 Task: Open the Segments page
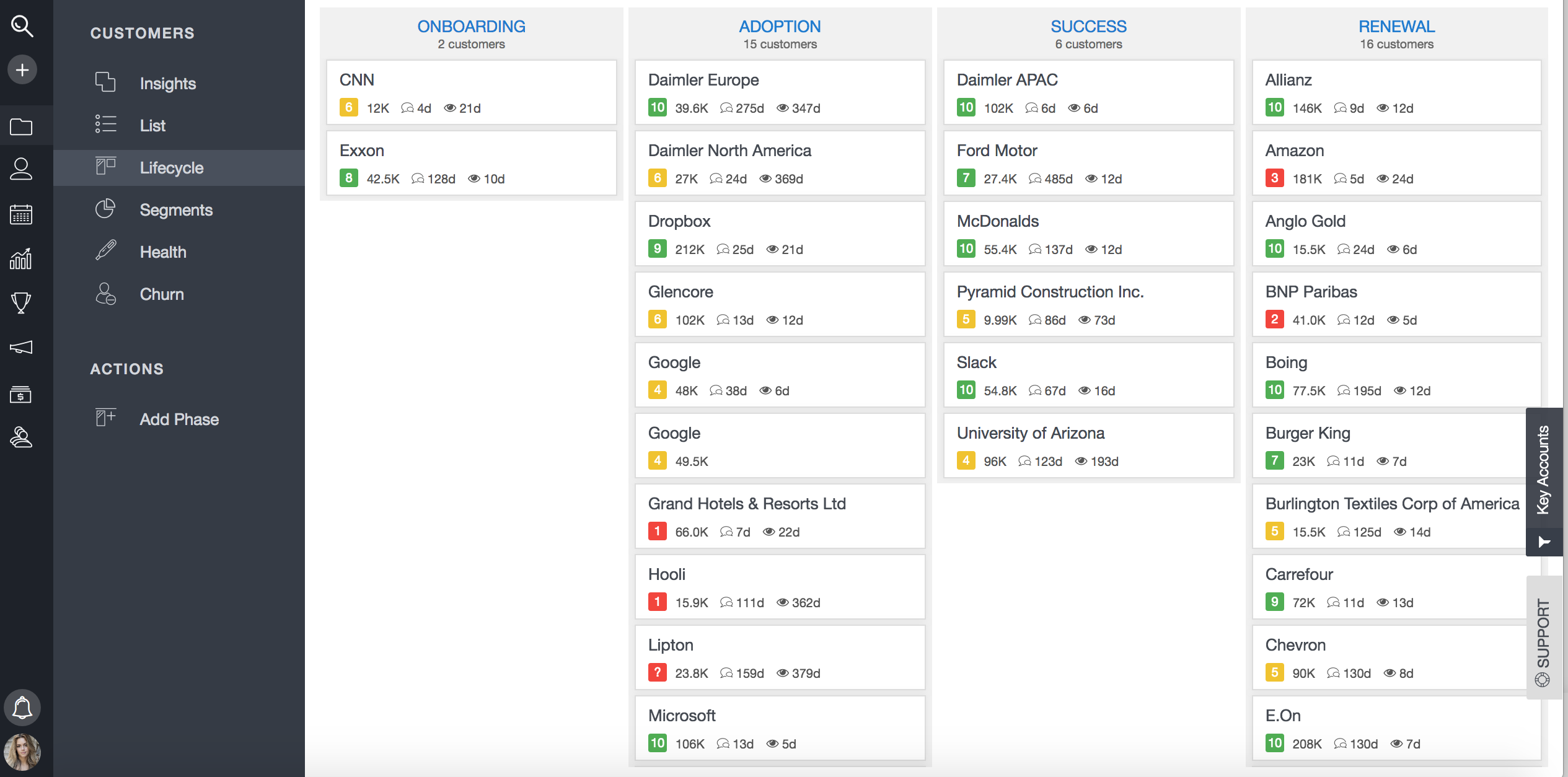(x=176, y=209)
